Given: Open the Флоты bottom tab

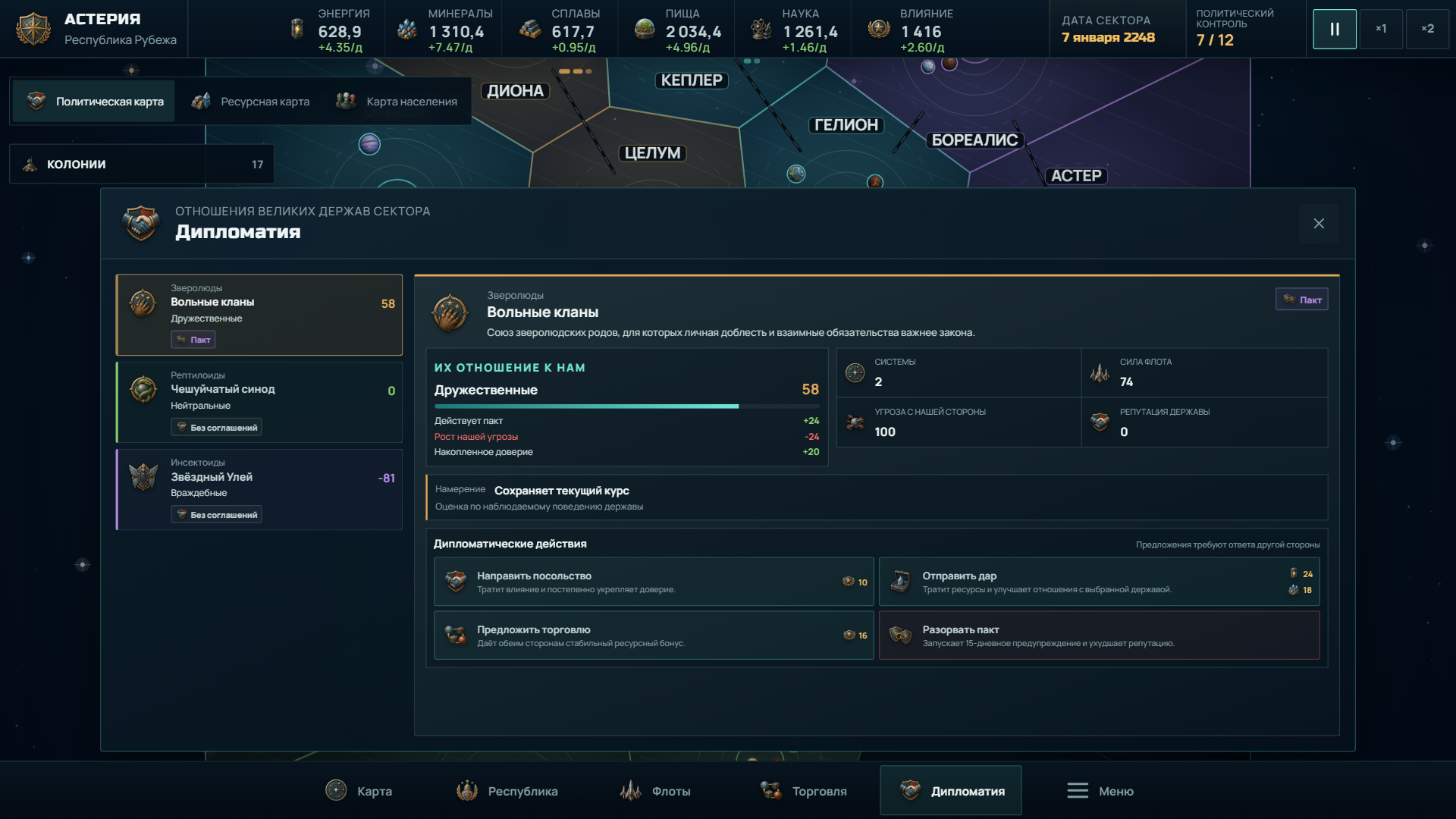Looking at the screenshot, I should (655, 791).
